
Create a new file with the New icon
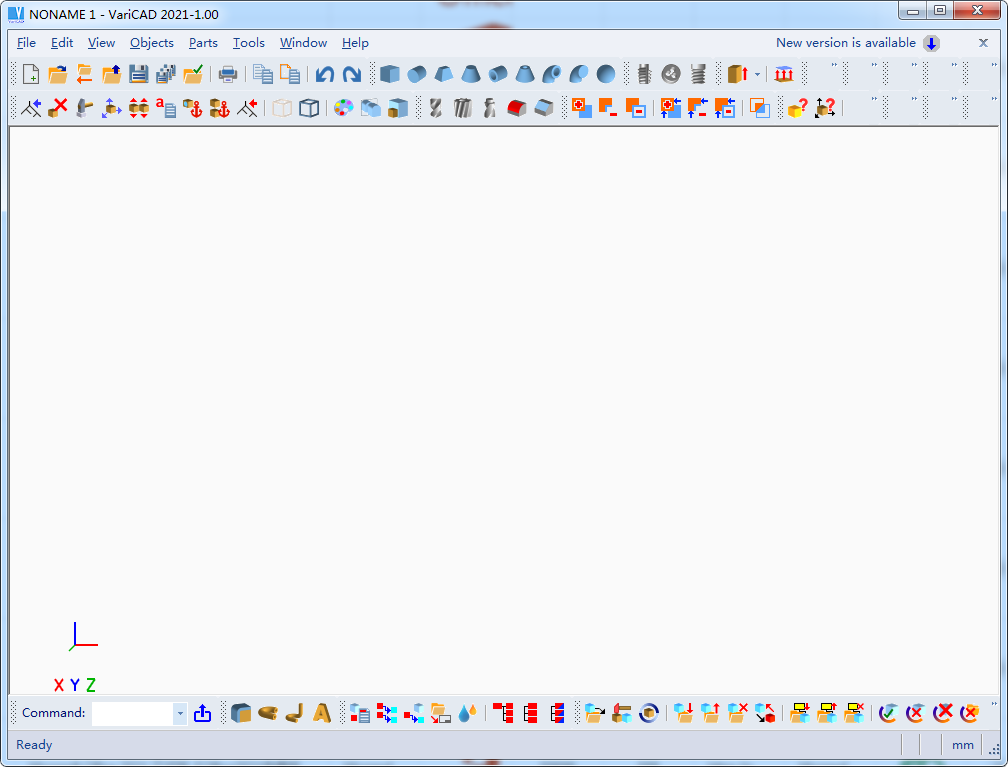pyautogui.click(x=31, y=74)
